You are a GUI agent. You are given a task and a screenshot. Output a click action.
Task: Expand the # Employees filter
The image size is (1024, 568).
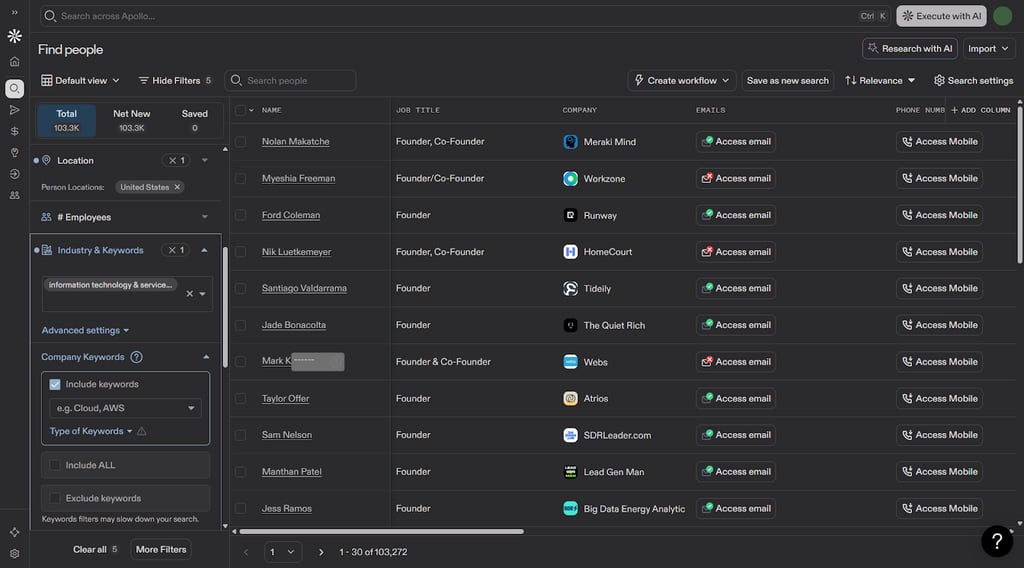tap(204, 217)
